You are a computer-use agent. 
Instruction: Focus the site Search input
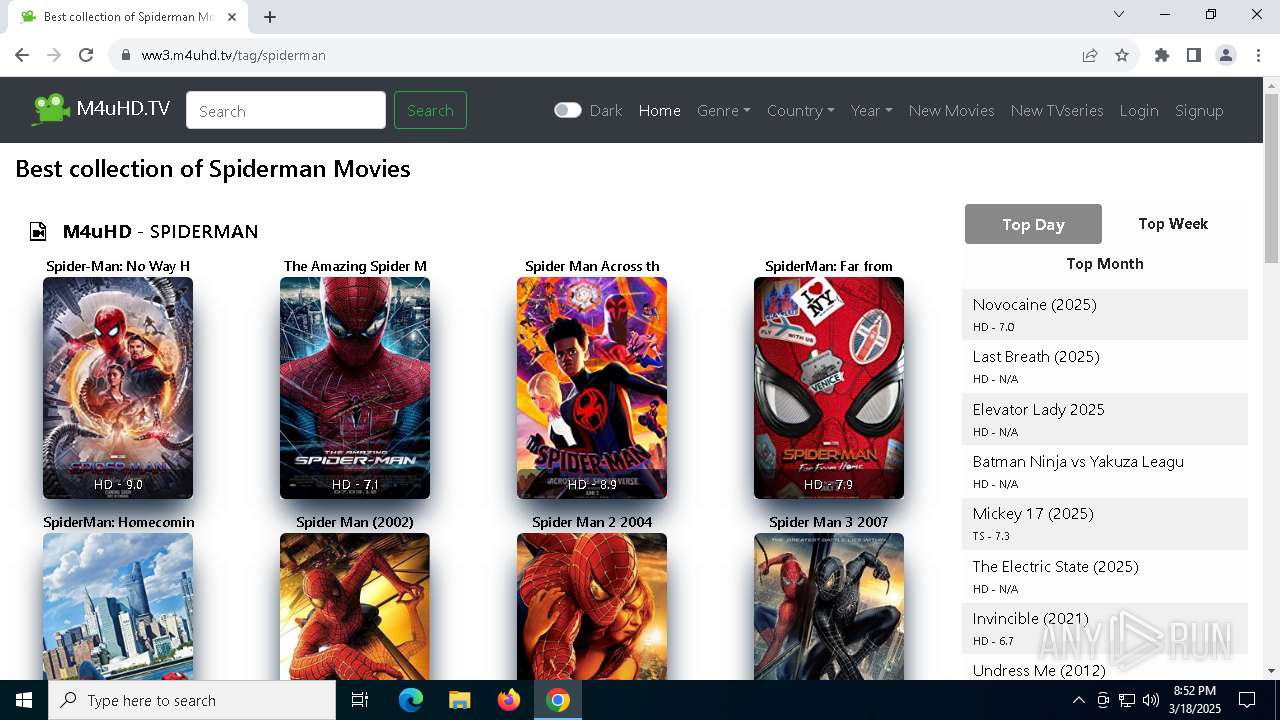[x=286, y=110]
